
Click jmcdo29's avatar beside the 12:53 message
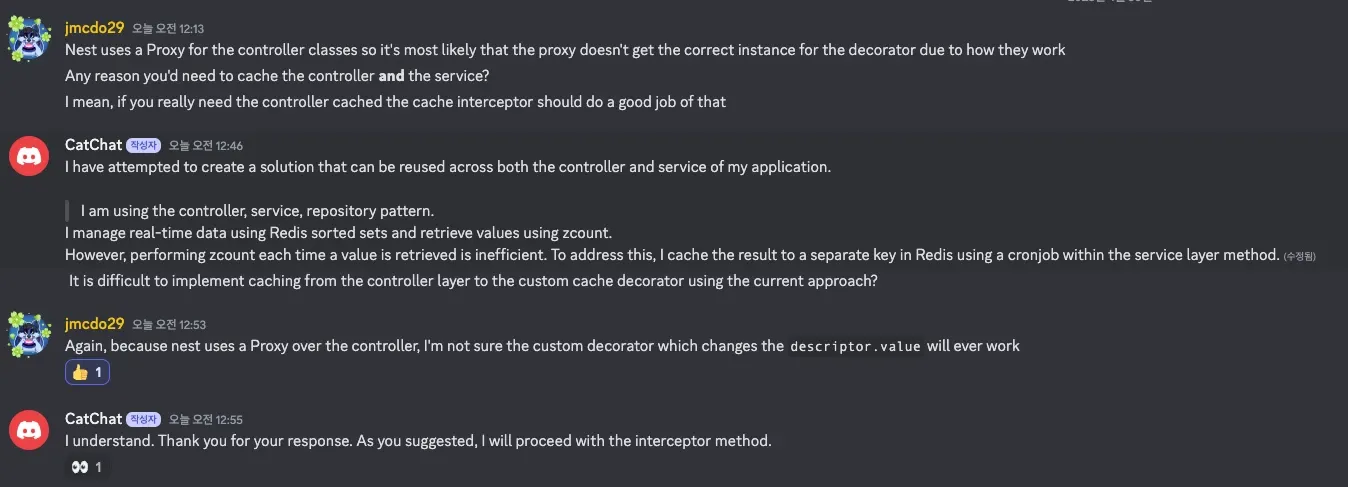click(x=30, y=334)
